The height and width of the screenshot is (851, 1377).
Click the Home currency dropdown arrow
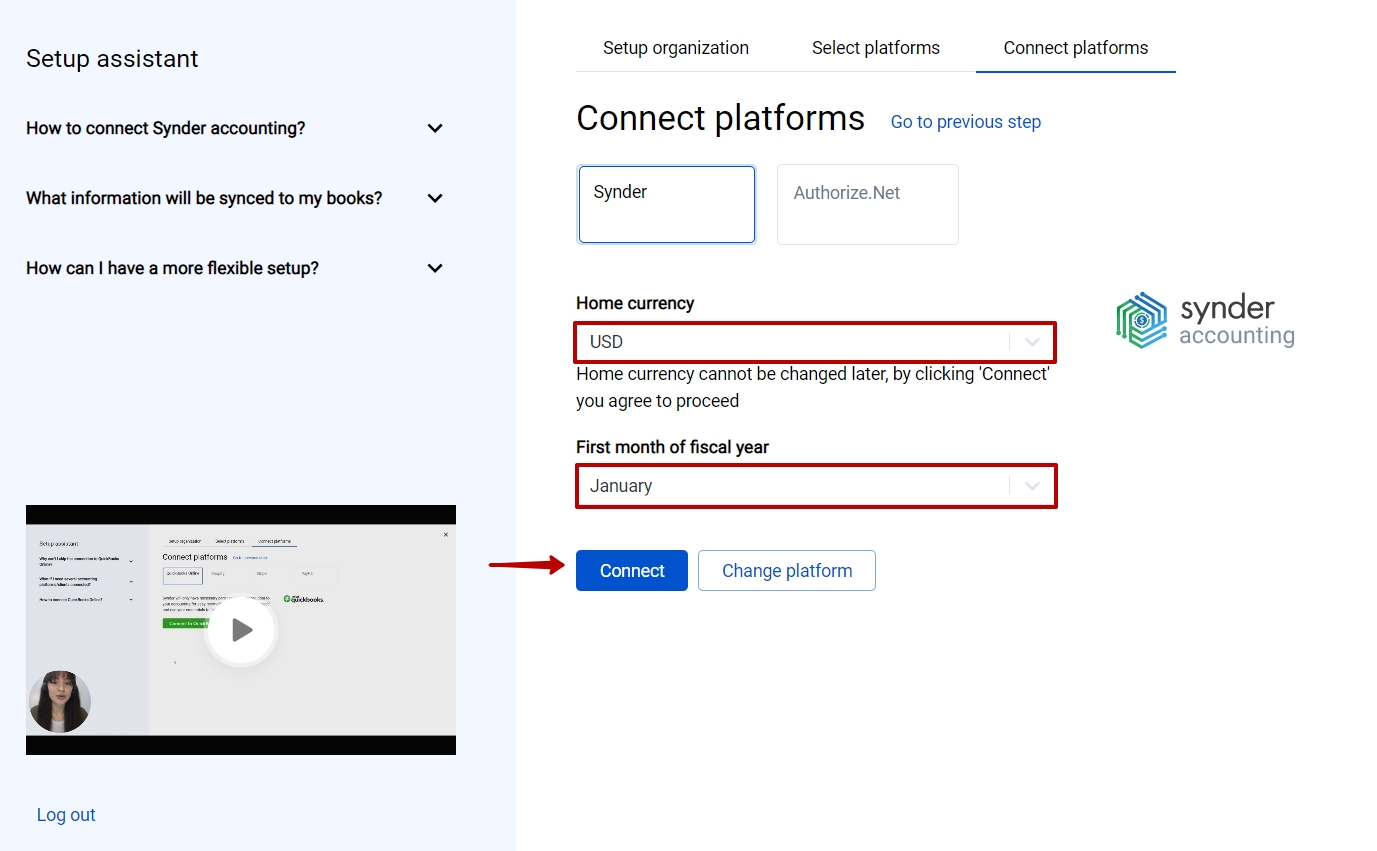(x=1033, y=342)
